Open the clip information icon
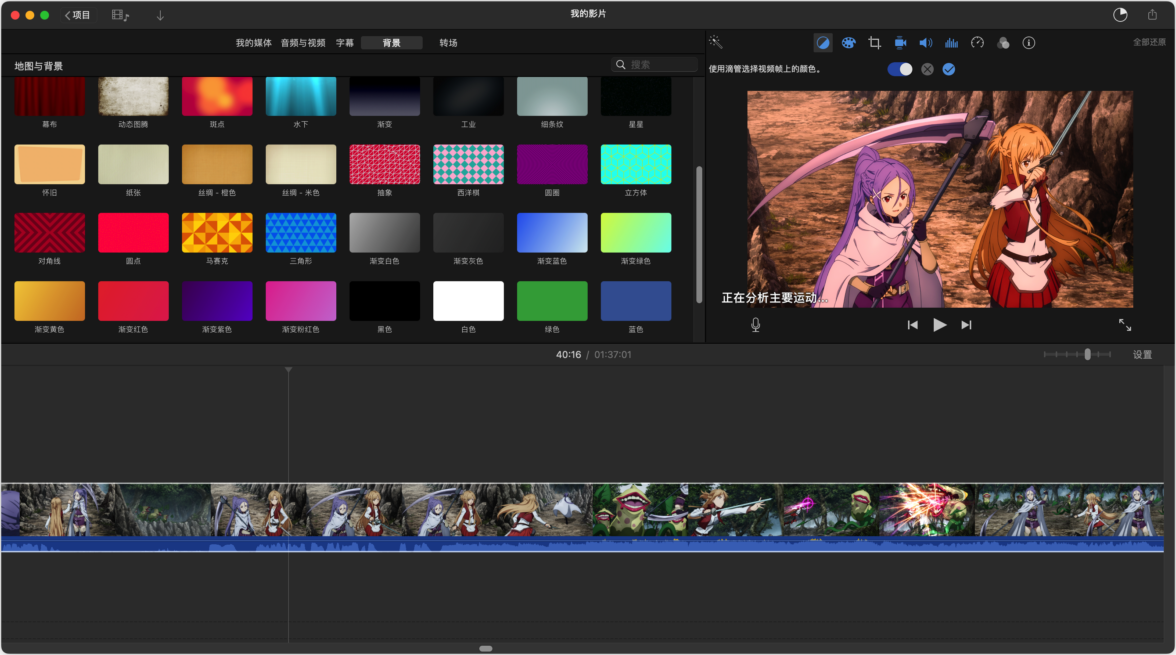The width and height of the screenshot is (1176, 655). (x=1029, y=43)
